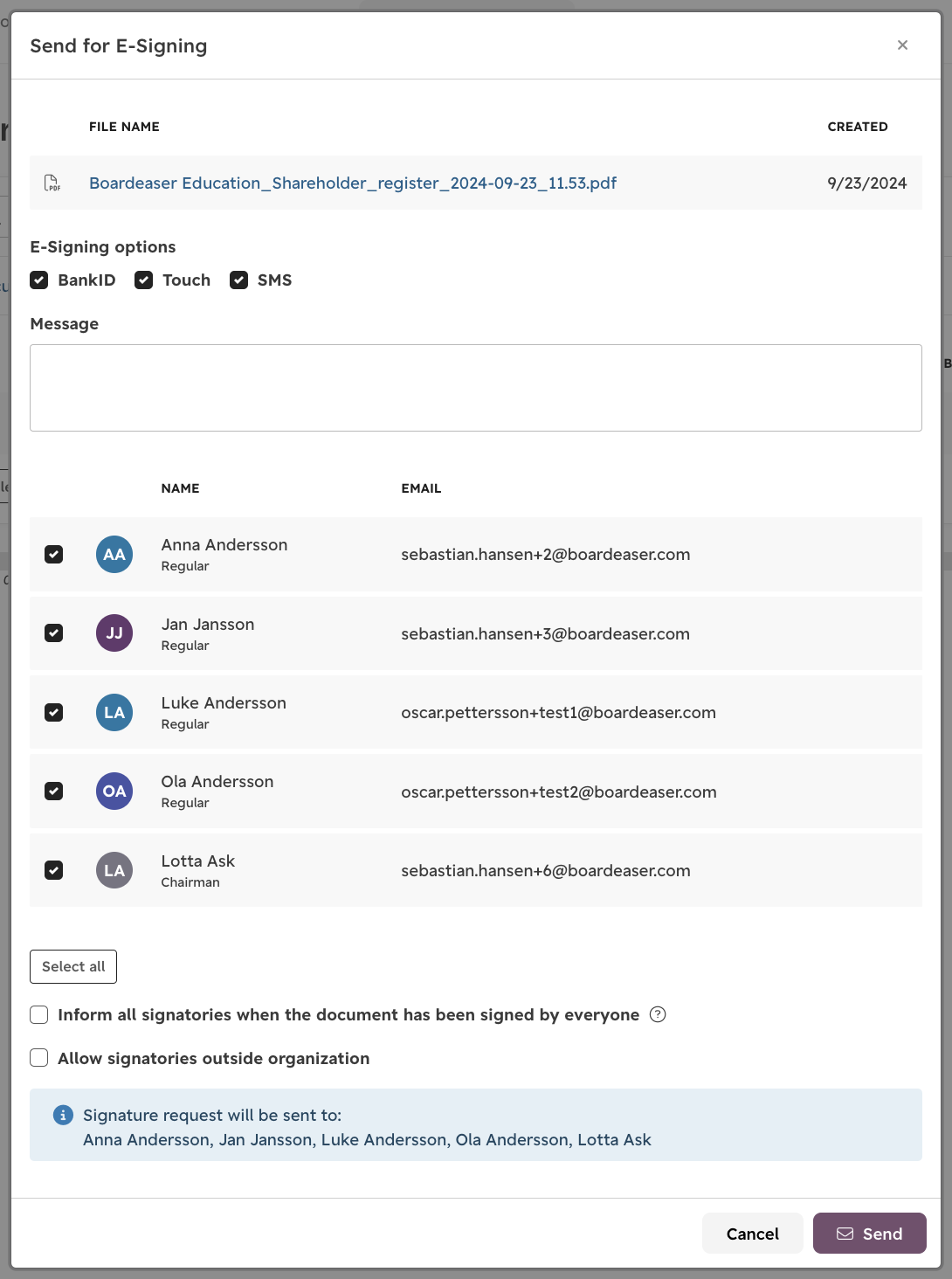Image resolution: width=952 pixels, height=1279 pixels.
Task: Click email sebastian.hansen+2@boardeaser.com
Action: click(546, 555)
